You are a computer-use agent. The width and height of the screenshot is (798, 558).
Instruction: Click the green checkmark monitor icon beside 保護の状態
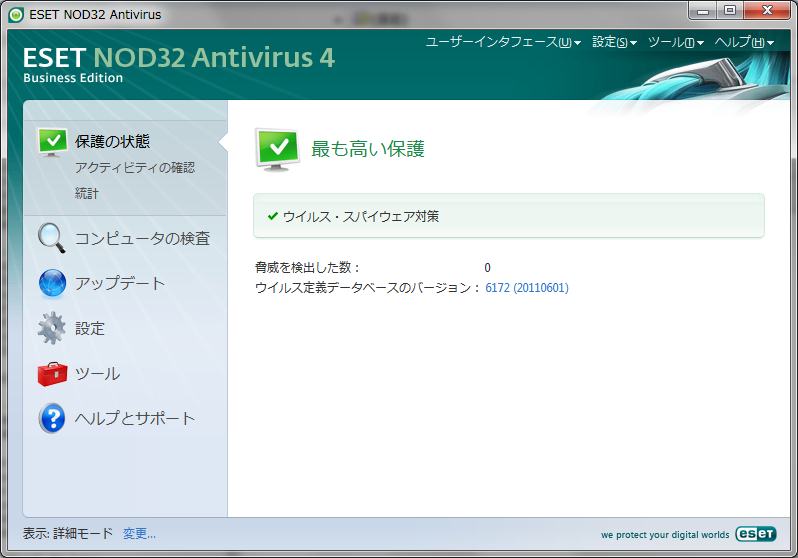click(x=52, y=142)
